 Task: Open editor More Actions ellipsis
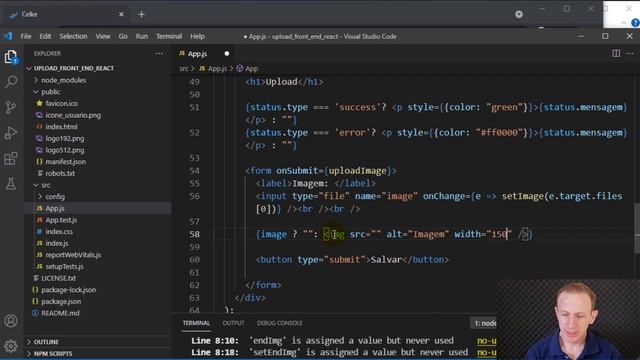630,53
